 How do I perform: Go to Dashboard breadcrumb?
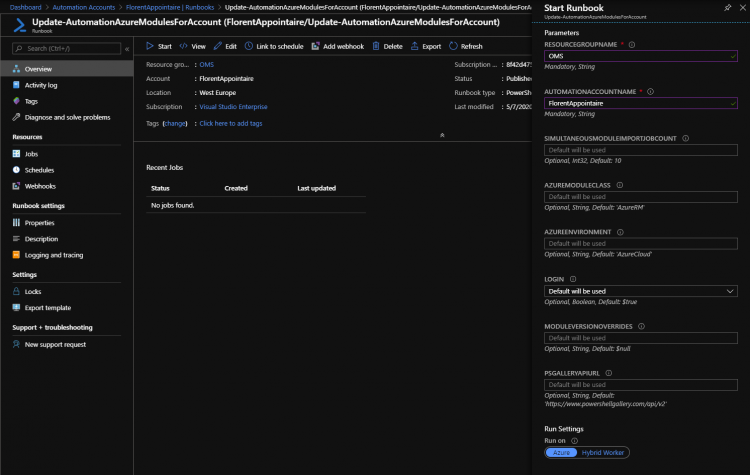point(25,7)
